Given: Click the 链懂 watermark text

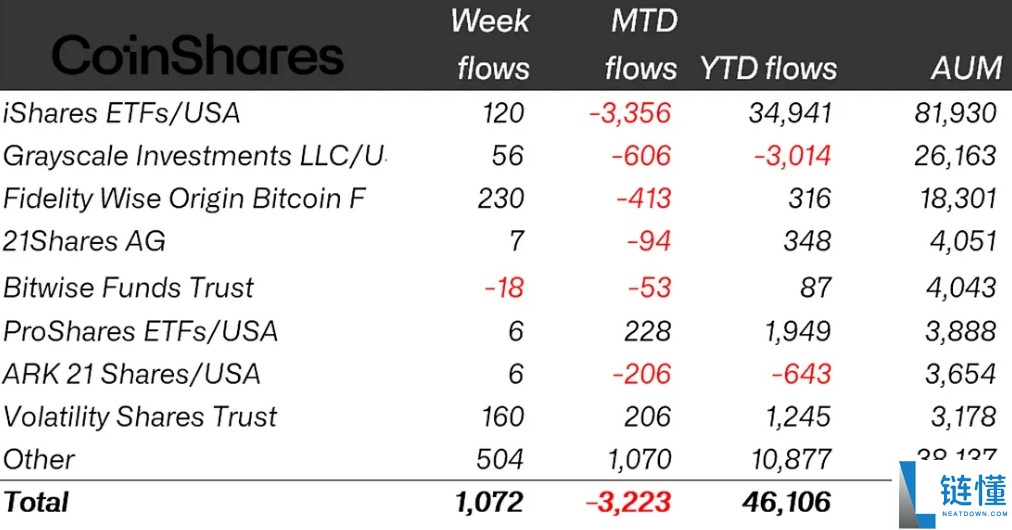Looking at the screenshot, I should tap(971, 491).
